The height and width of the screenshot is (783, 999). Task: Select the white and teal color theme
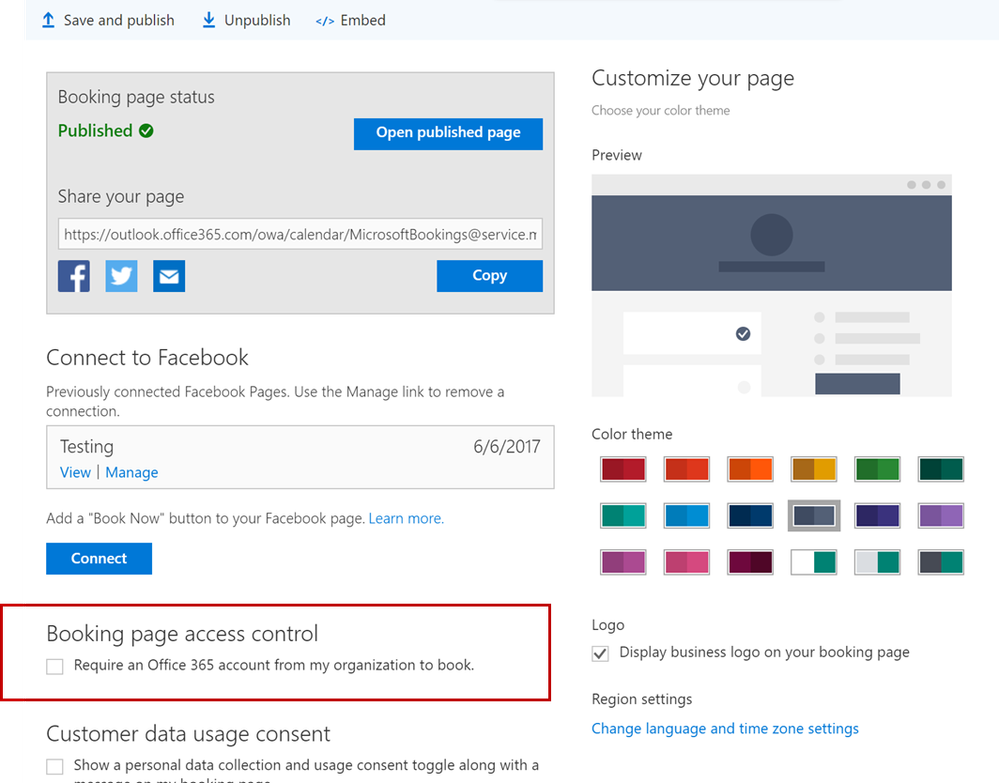tap(814, 563)
